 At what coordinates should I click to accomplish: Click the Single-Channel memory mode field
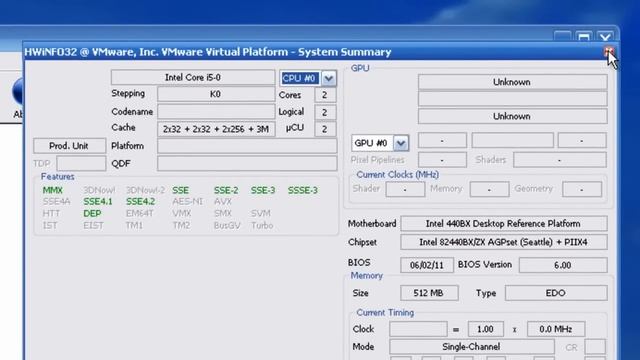pyautogui.click(x=471, y=347)
